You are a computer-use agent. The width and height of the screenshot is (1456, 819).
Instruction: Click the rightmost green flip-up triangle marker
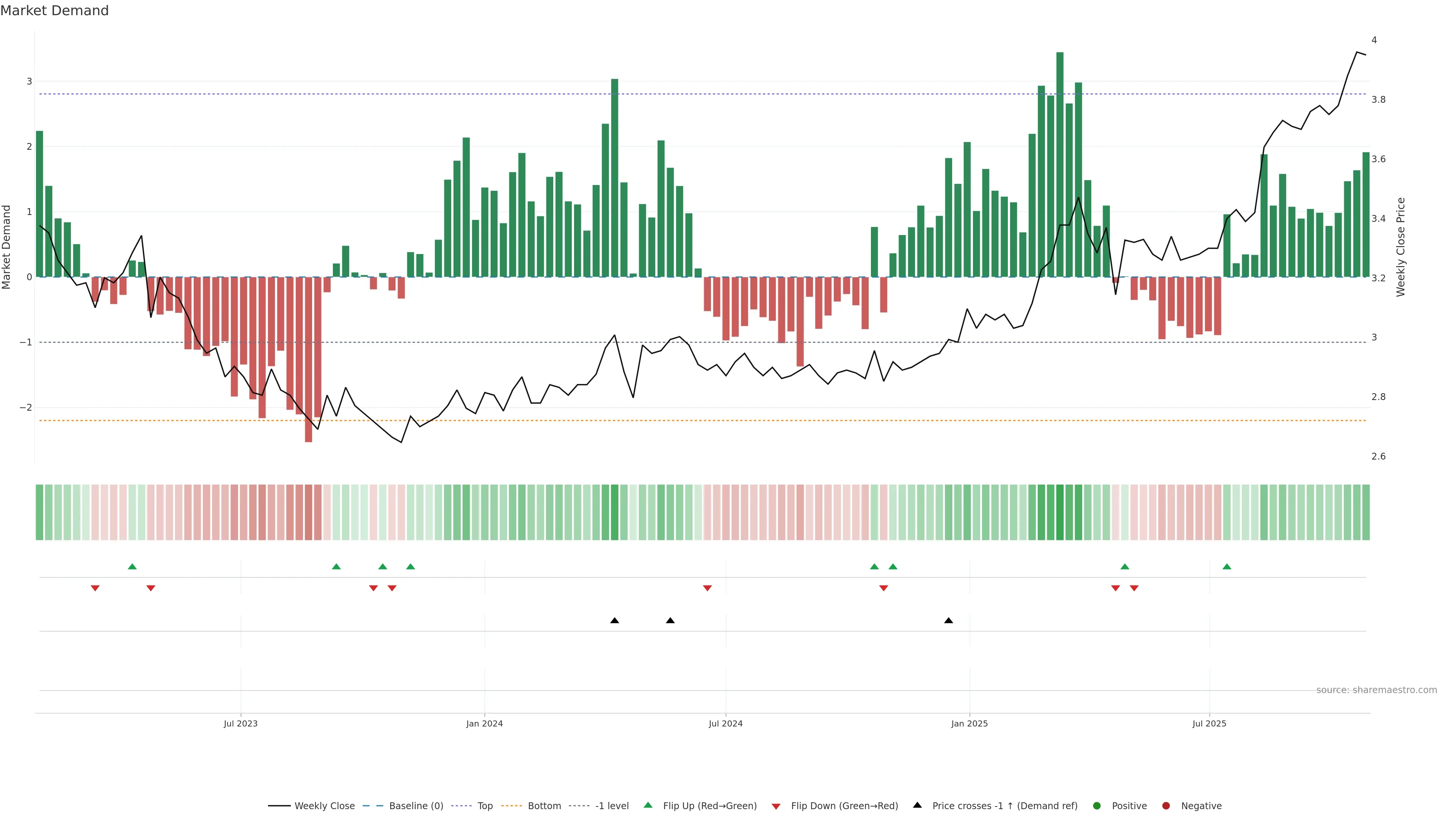click(1227, 566)
